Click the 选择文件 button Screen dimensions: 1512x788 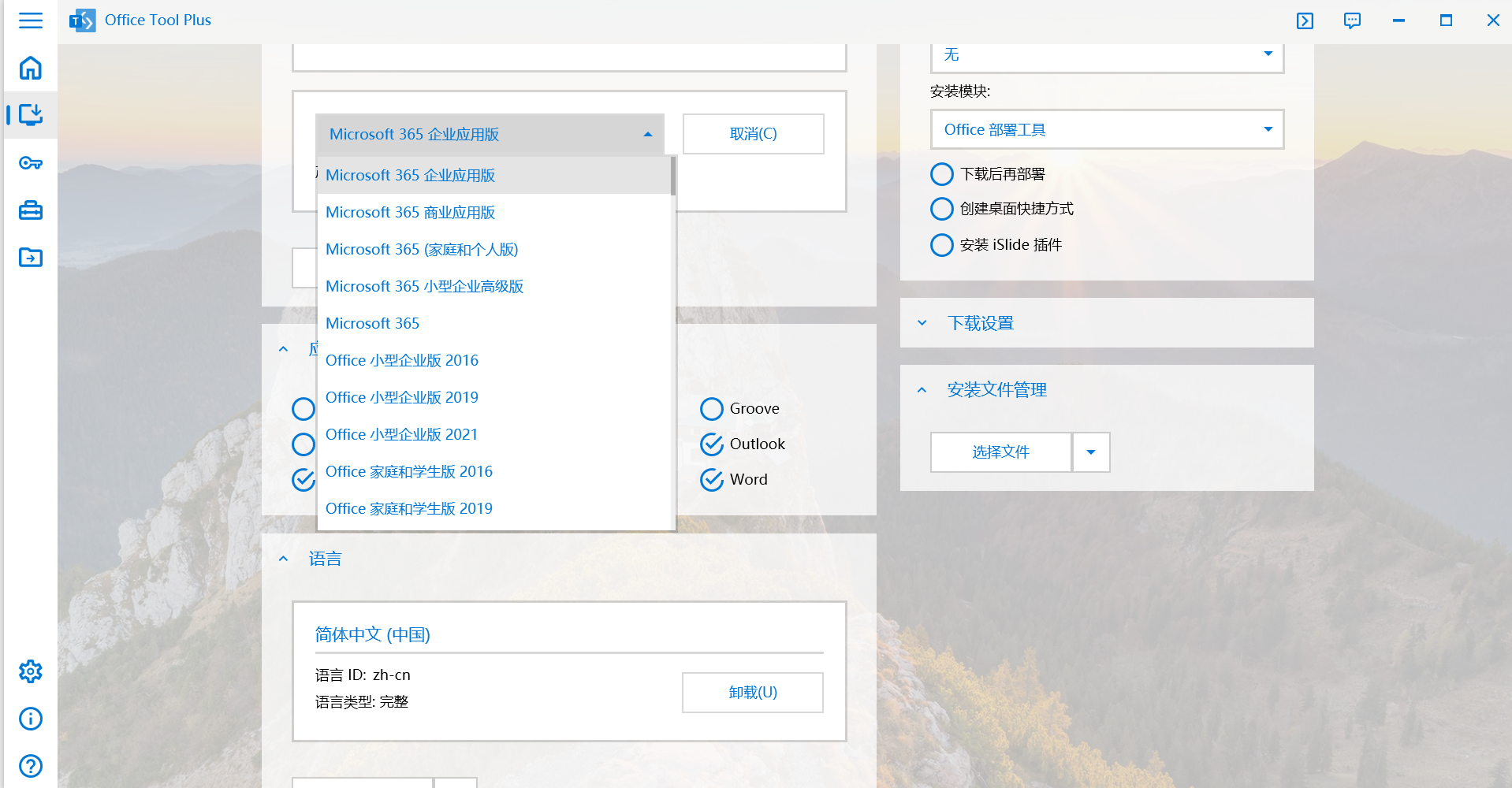[x=1001, y=452]
